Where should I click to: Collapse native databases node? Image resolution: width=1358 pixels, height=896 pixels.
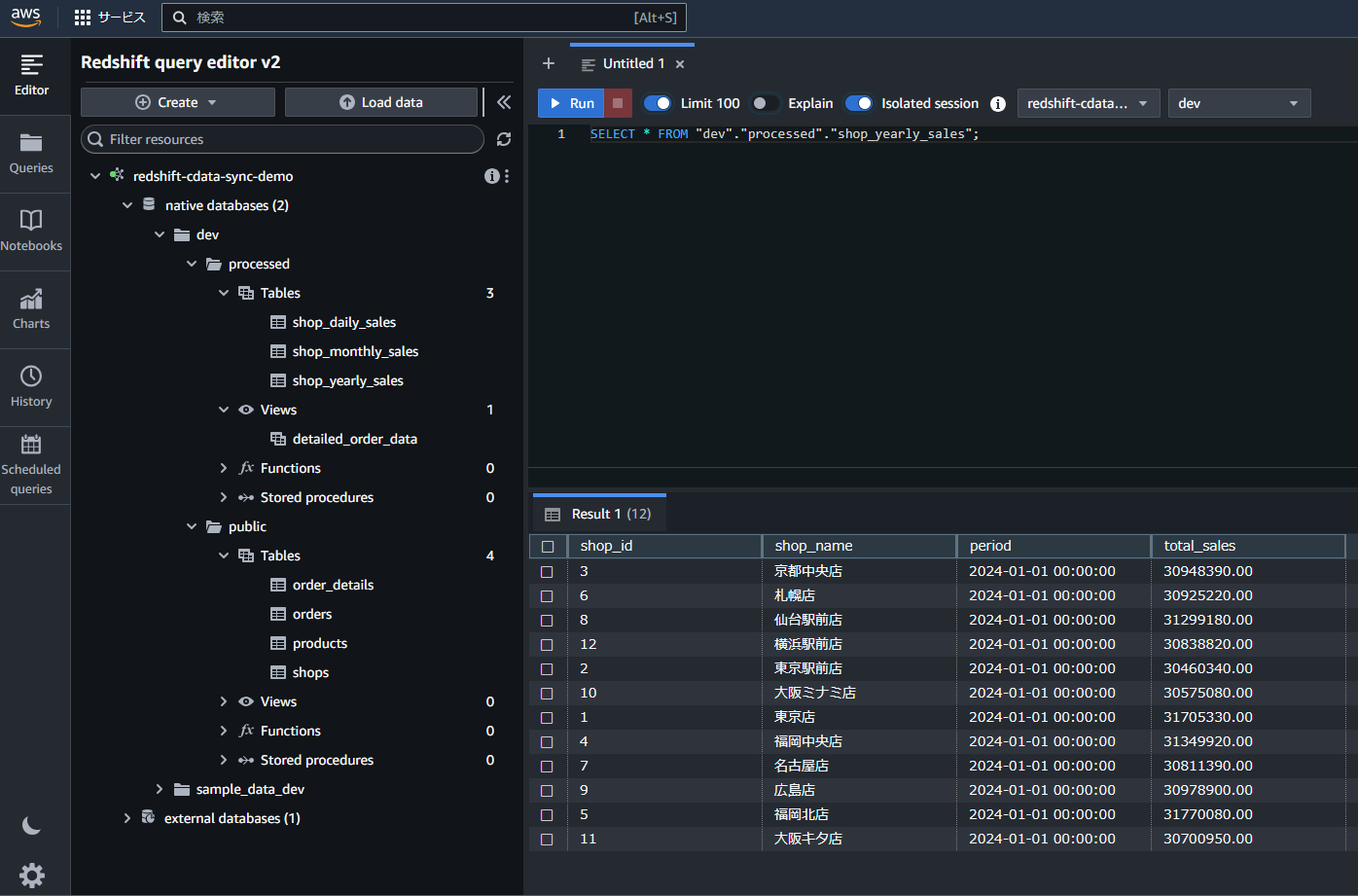pyautogui.click(x=127, y=205)
